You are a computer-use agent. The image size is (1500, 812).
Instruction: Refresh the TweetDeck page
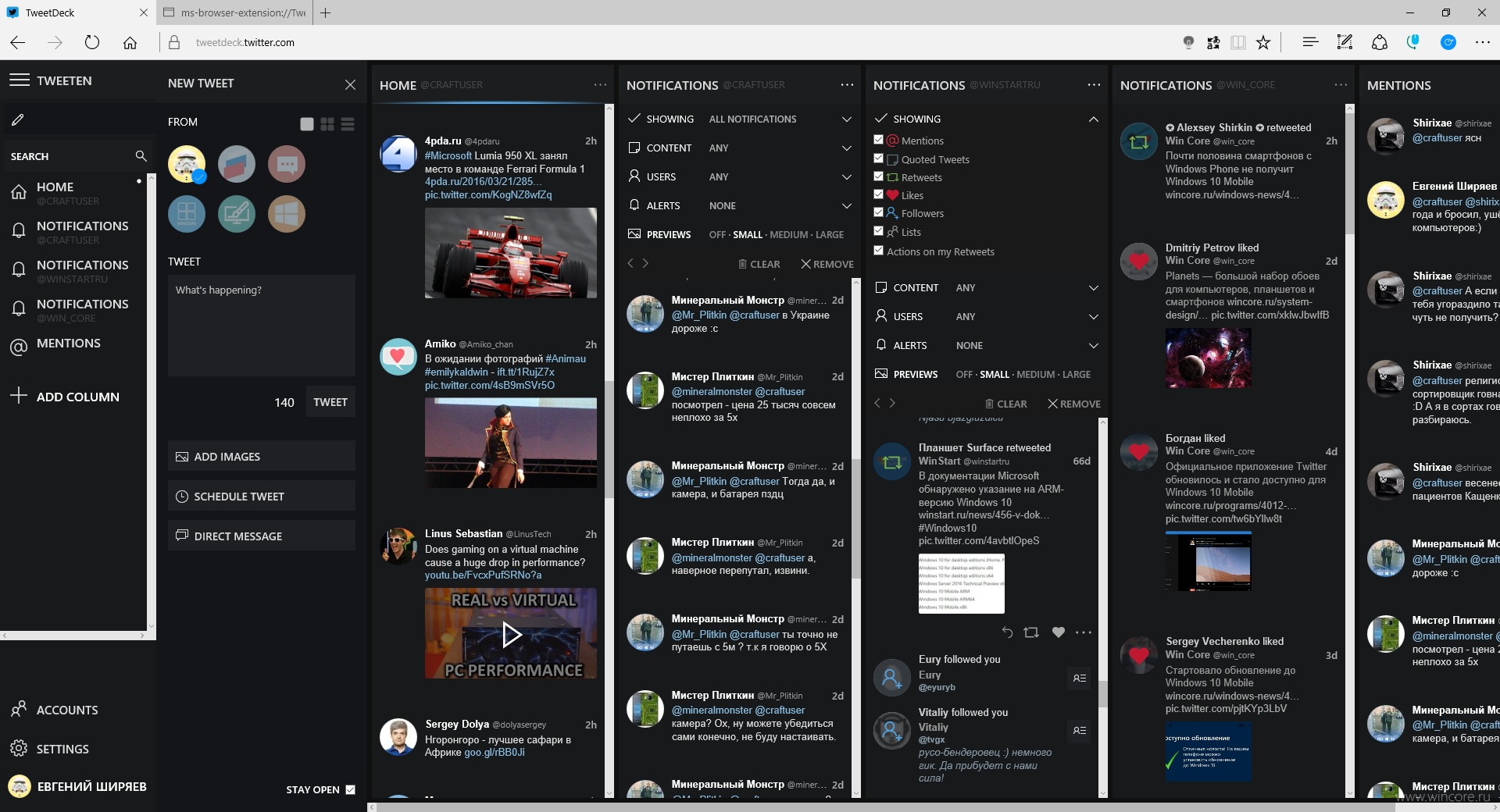click(x=92, y=42)
